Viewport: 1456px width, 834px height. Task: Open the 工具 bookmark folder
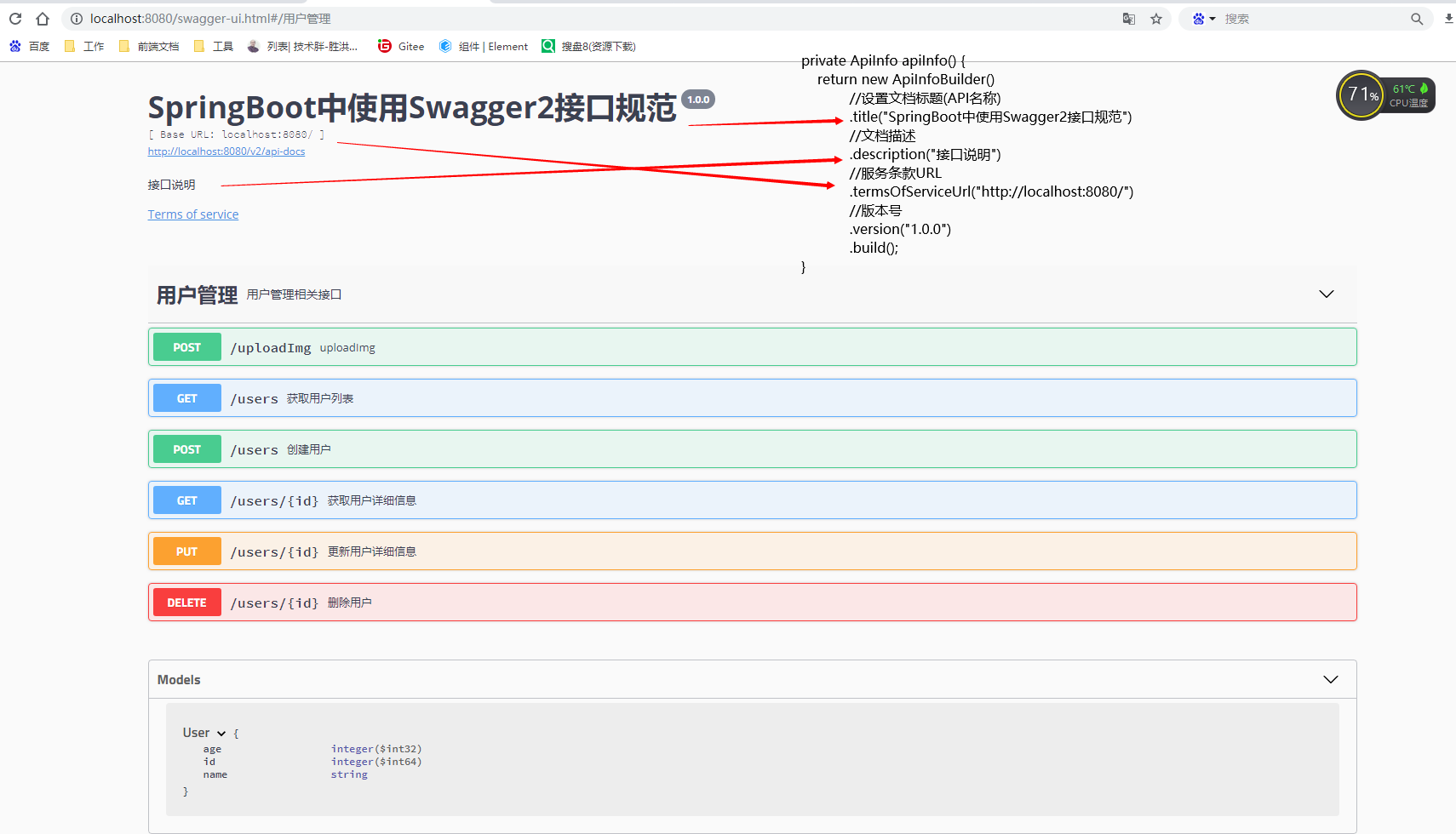(214, 47)
